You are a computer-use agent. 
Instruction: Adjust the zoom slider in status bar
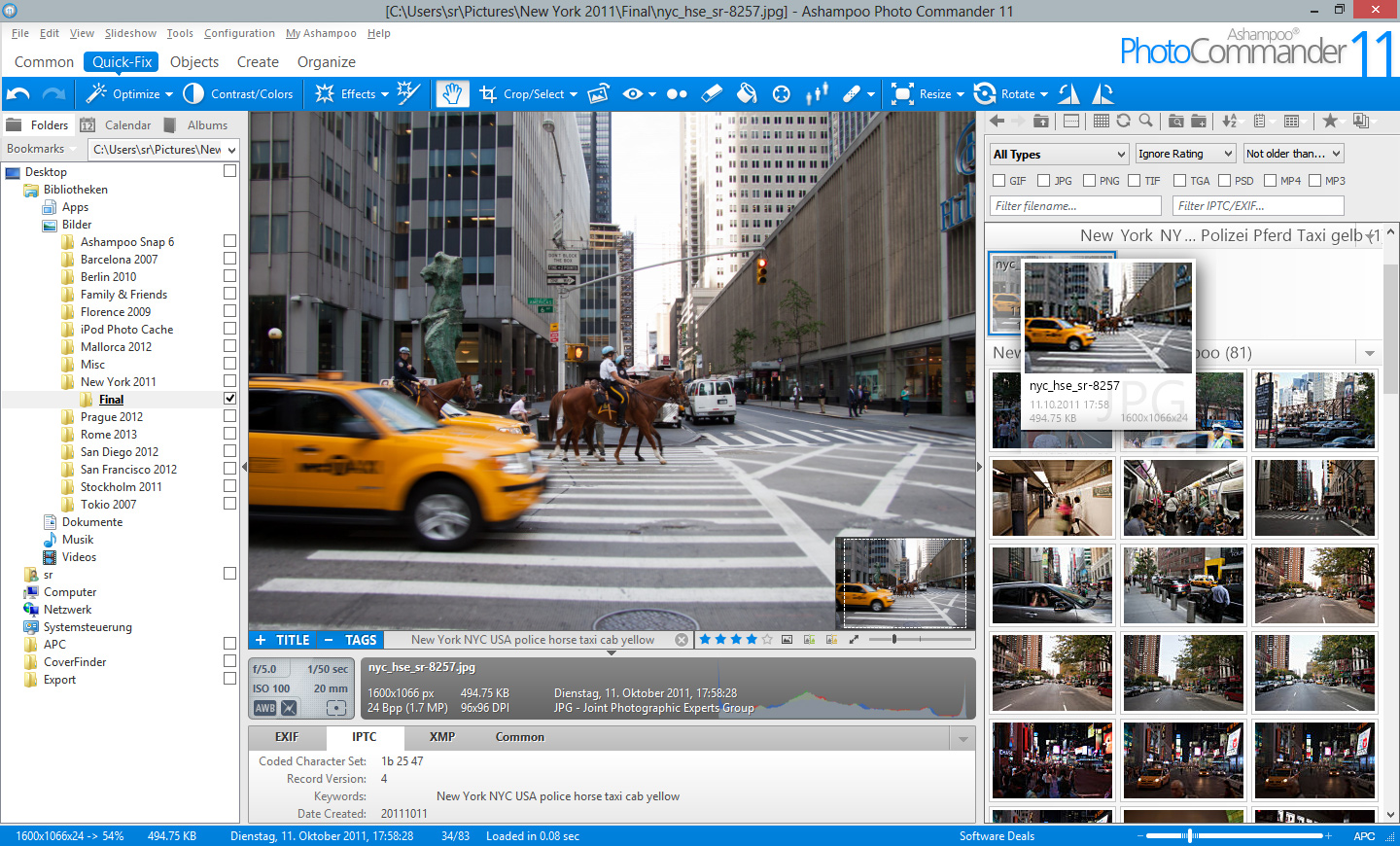1190,836
